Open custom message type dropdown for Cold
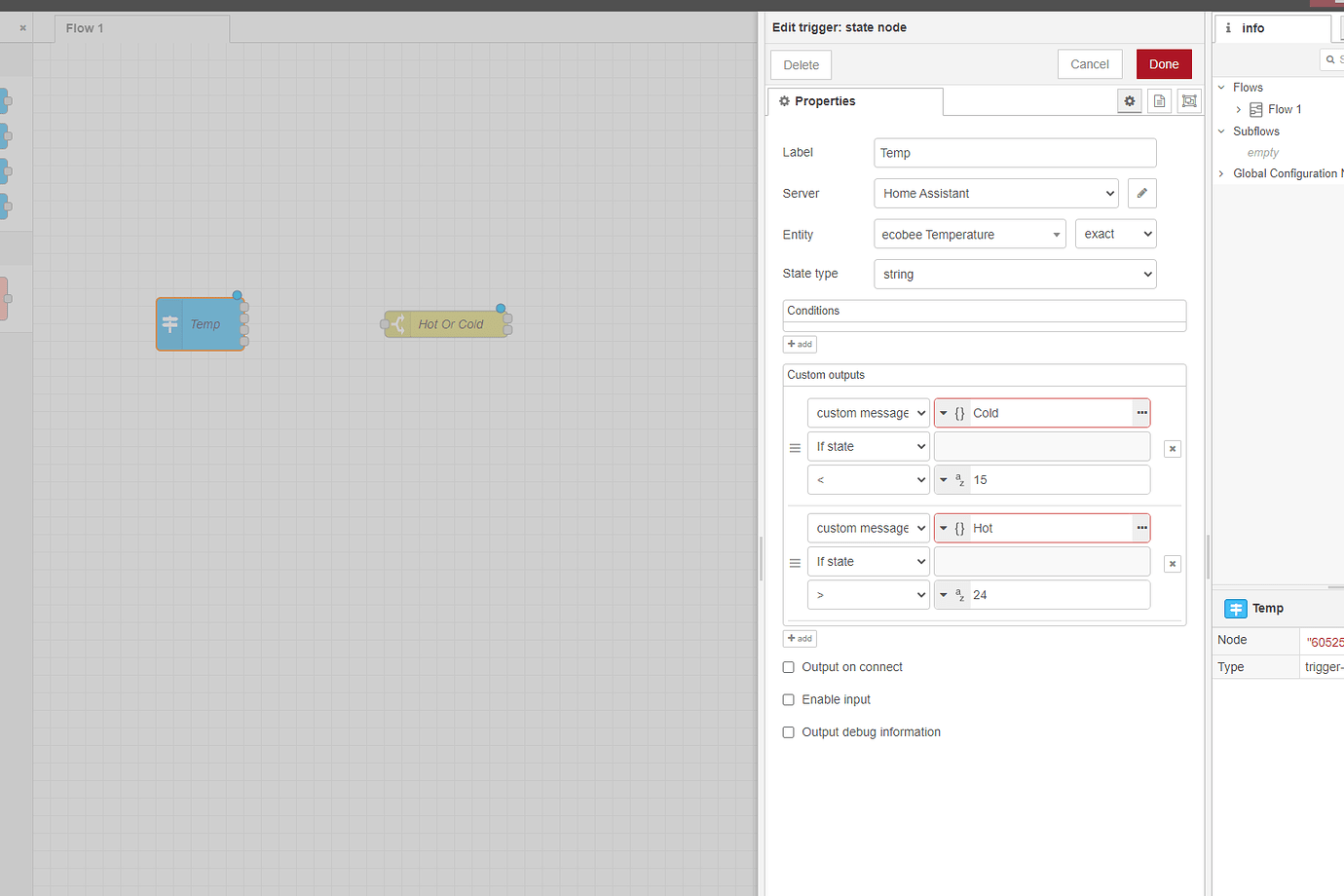Viewport: 1344px width, 896px height. coord(868,413)
